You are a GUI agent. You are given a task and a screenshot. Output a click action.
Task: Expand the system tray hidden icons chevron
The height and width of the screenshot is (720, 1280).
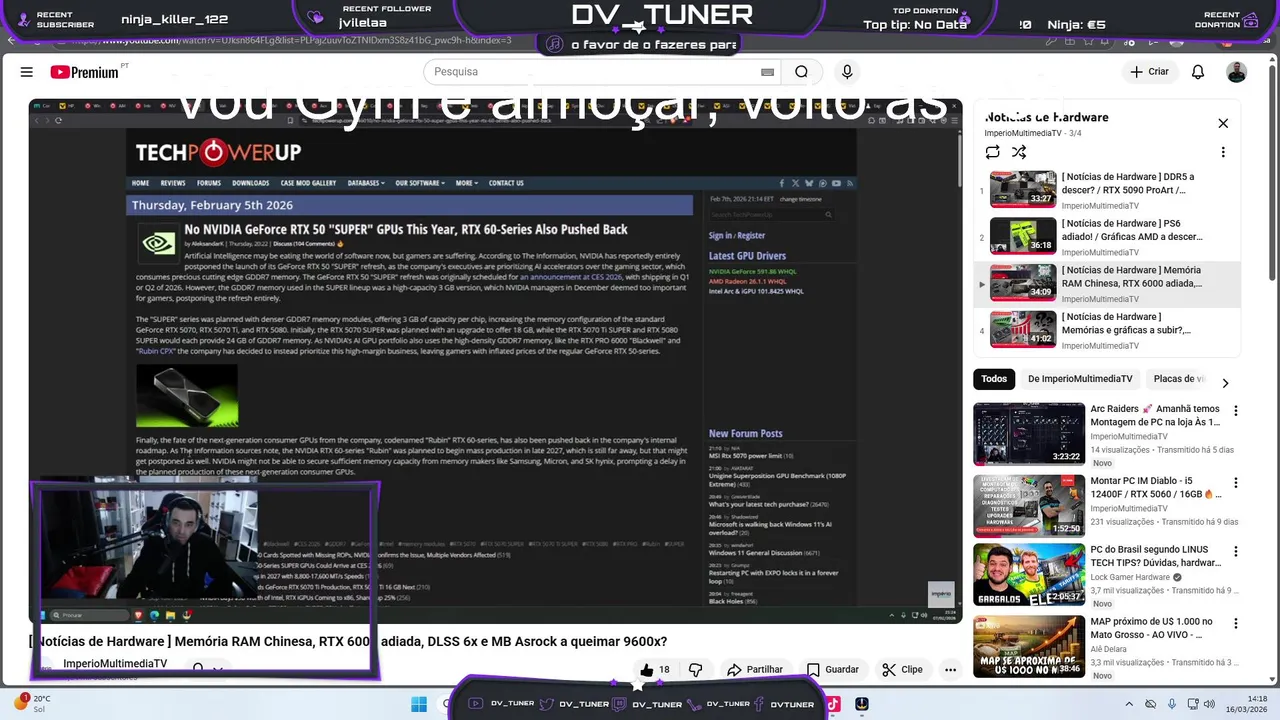(1129, 704)
